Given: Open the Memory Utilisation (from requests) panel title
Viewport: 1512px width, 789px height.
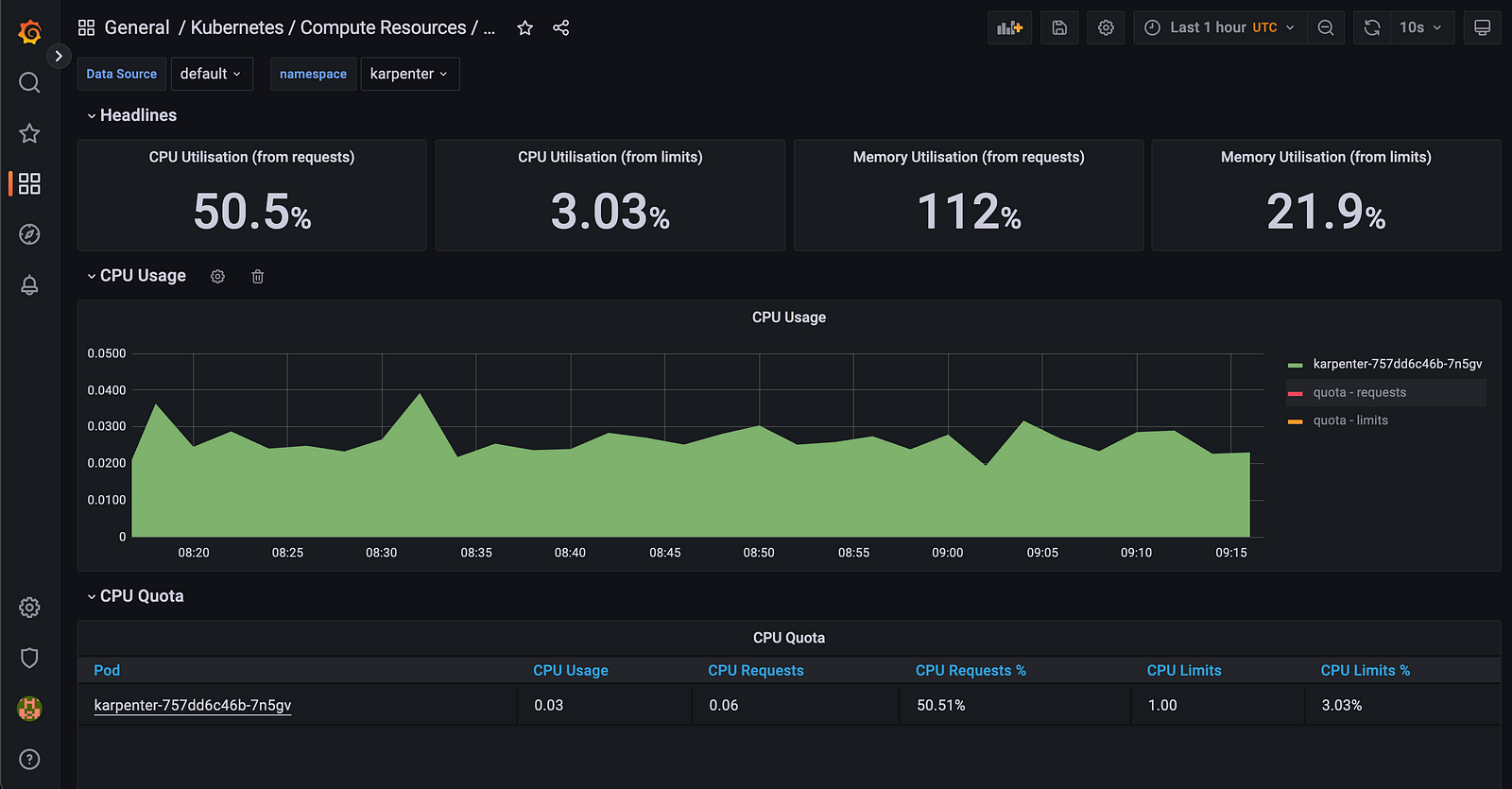Looking at the screenshot, I should [x=969, y=157].
